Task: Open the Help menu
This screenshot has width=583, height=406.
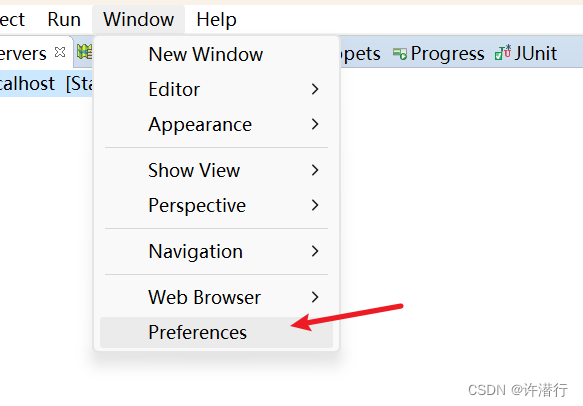Action: [216, 19]
